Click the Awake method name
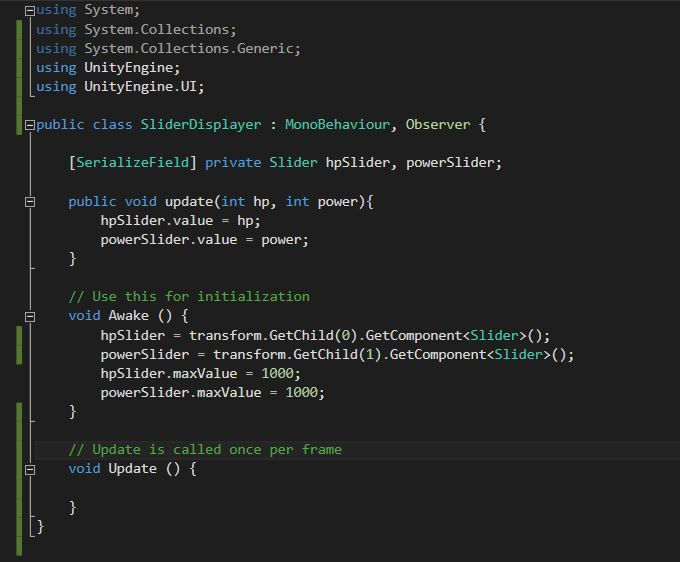The height and width of the screenshot is (562, 680). click(x=128, y=316)
